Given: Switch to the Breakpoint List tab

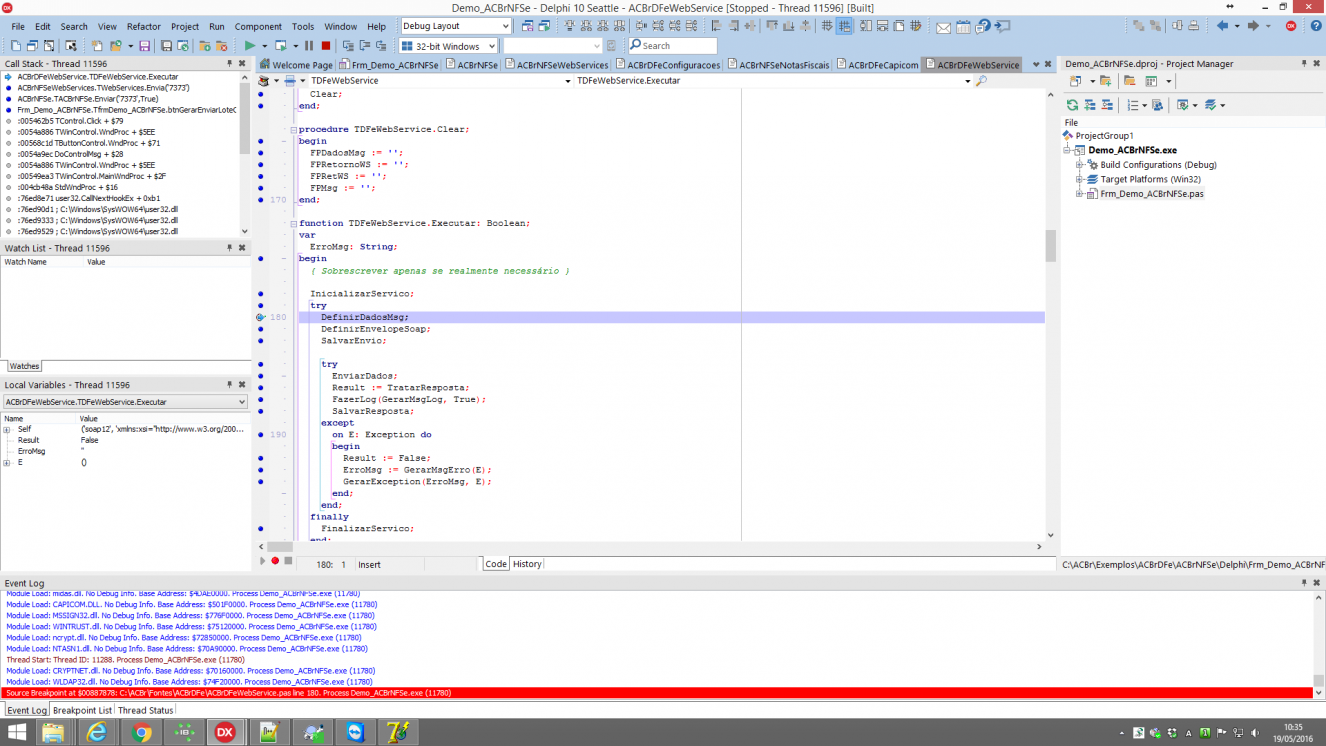Looking at the screenshot, I should (82, 710).
